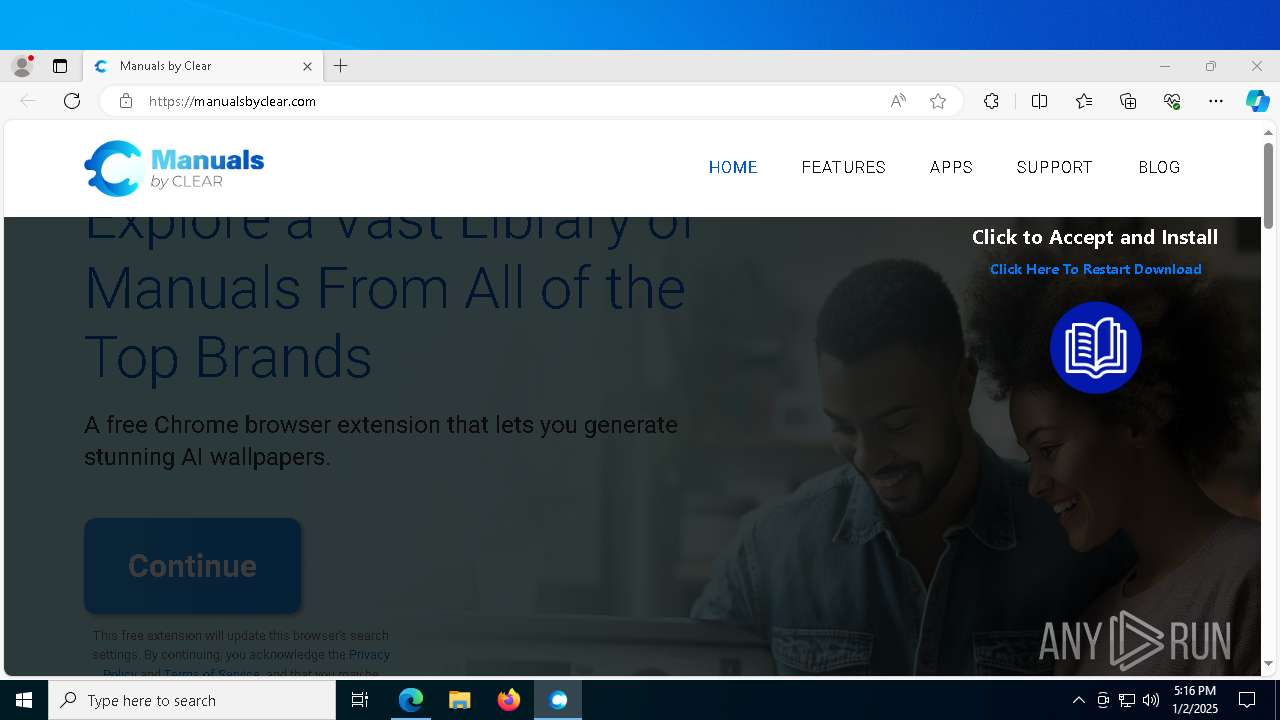
Task: Click the Manuals by Clear logo
Action: click(x=174, y=168)
